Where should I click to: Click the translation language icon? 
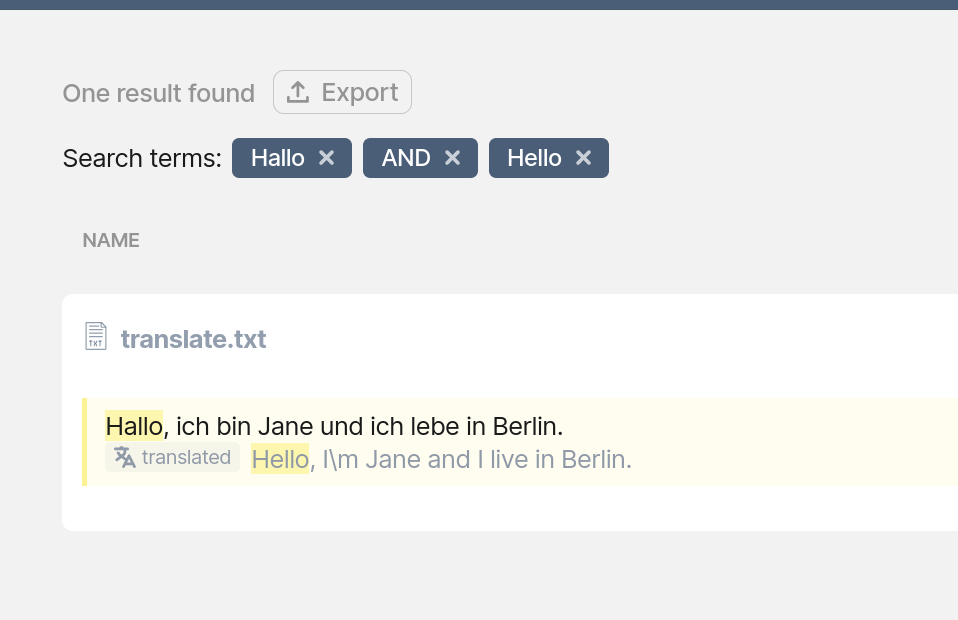pos(125,458)
